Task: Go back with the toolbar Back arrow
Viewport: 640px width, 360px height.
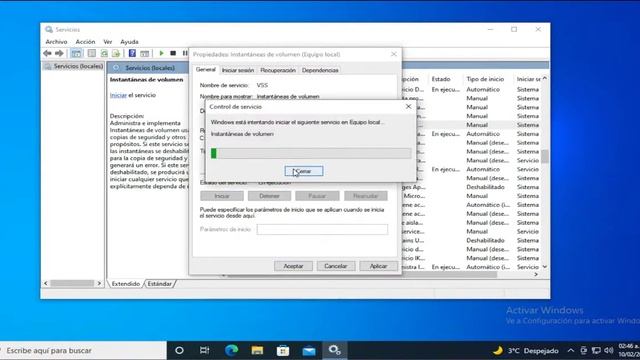Action: point(47,53)
